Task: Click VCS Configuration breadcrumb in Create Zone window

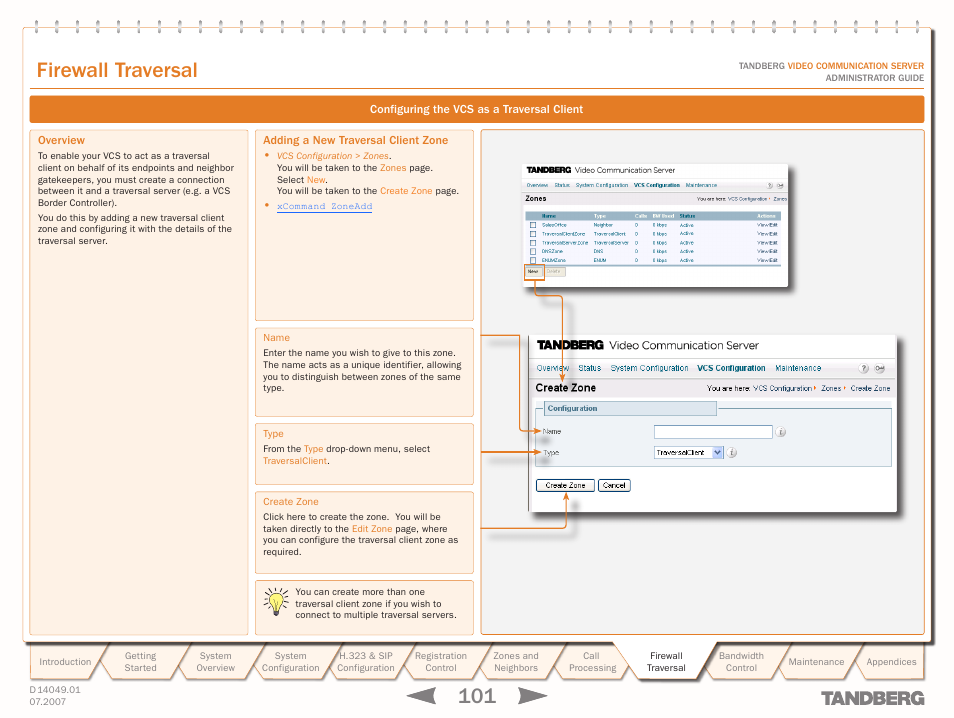Action: pos(782,388)
